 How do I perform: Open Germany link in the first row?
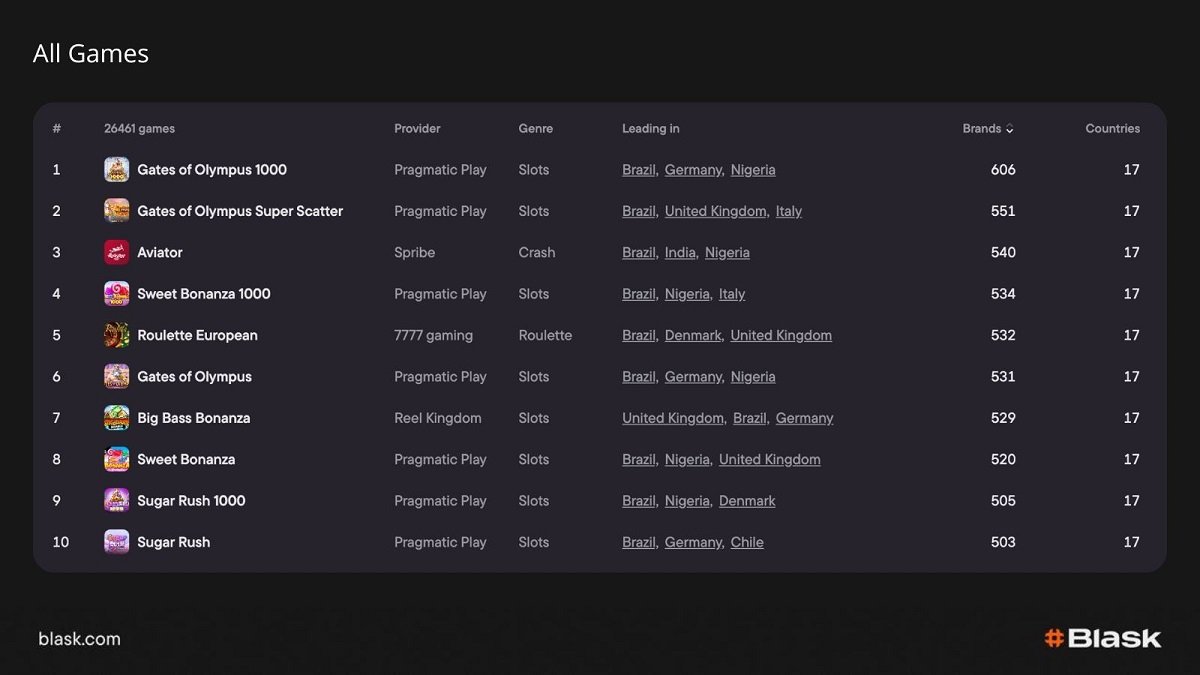coord(693,170)
